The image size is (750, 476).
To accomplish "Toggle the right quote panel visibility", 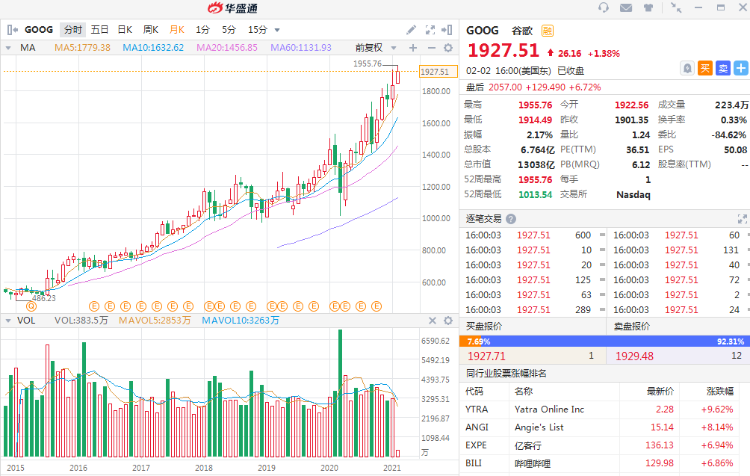I will 451,30.
